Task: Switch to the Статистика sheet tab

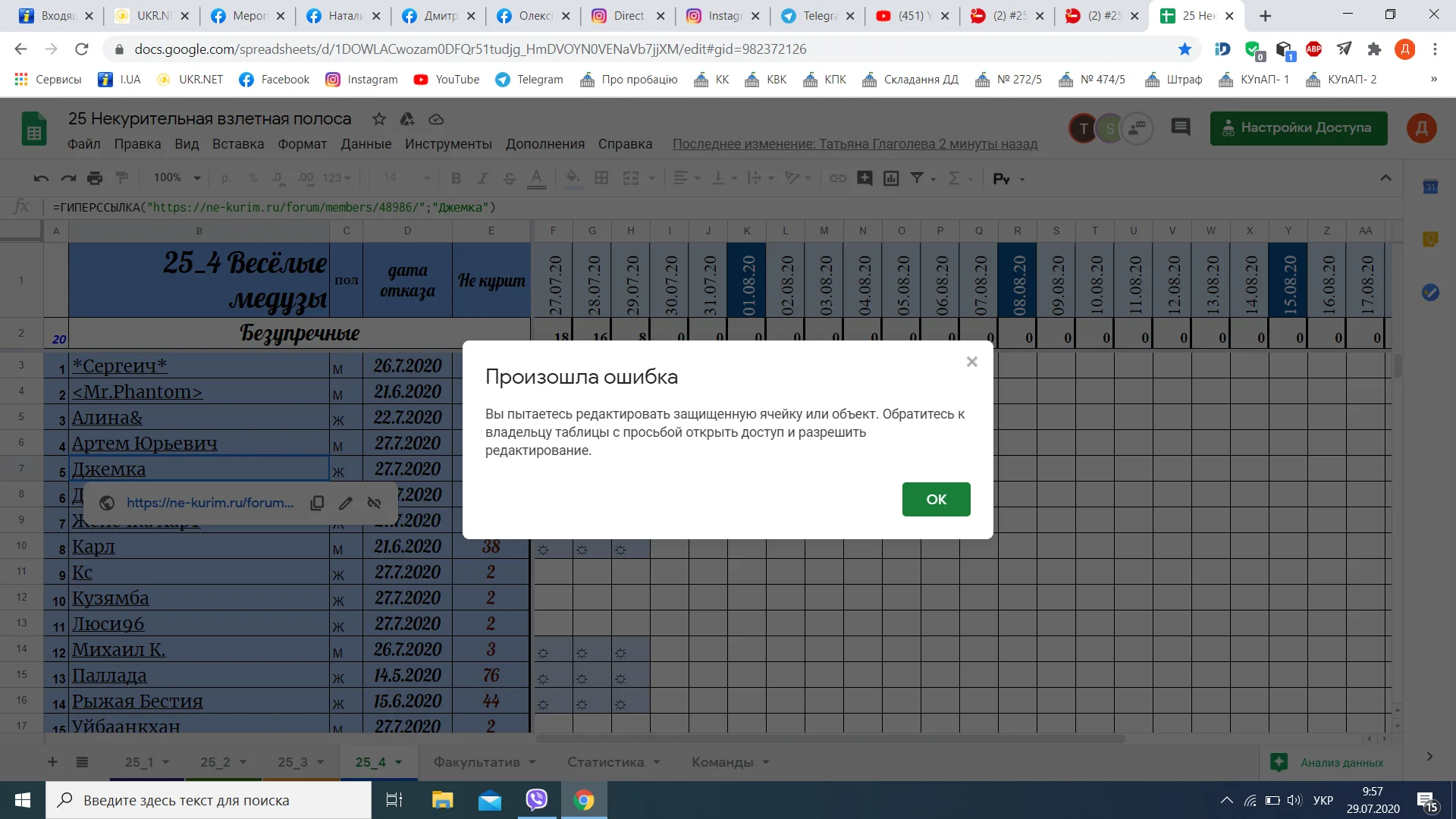Action: tap(605, 762)
